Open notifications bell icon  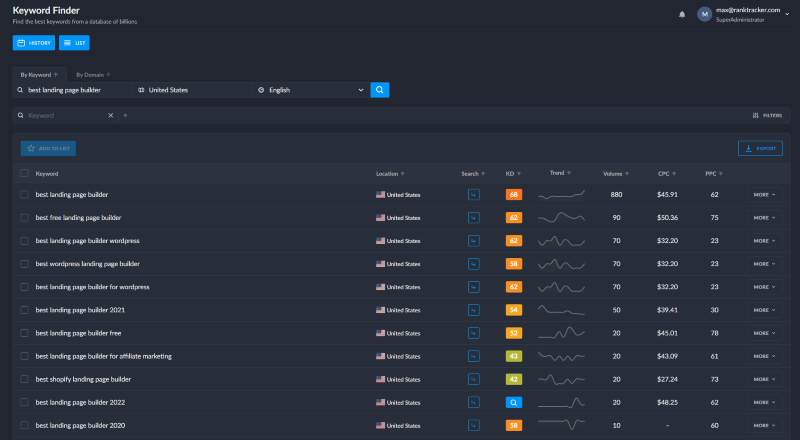pos(682,14)
